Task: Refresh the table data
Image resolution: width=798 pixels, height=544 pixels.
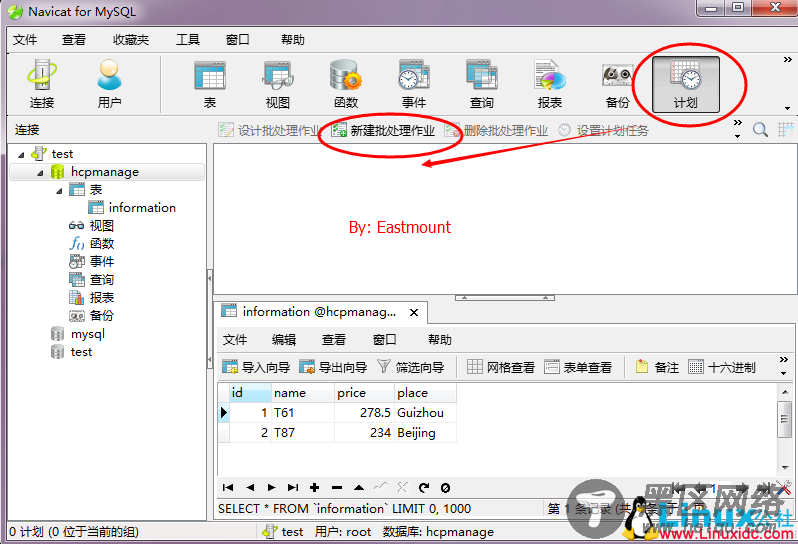Action: 424,488
